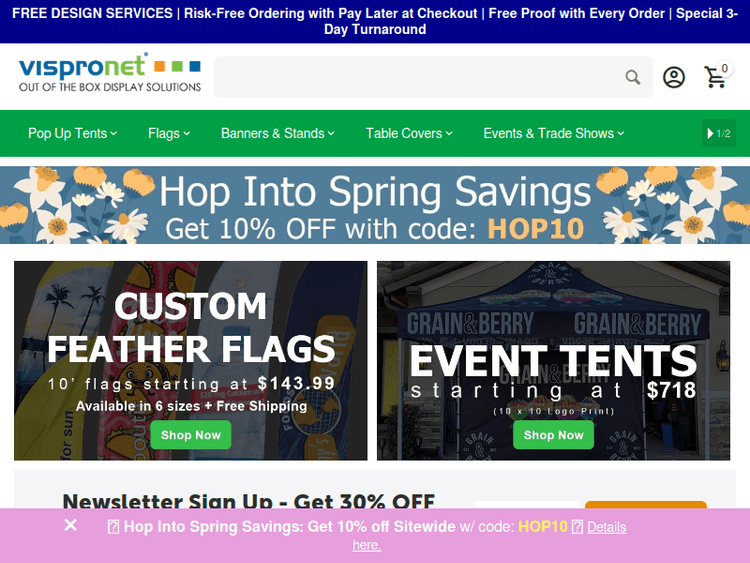Open the user account icon
Viewport: 750px width, 563px height.
(673, 77)
